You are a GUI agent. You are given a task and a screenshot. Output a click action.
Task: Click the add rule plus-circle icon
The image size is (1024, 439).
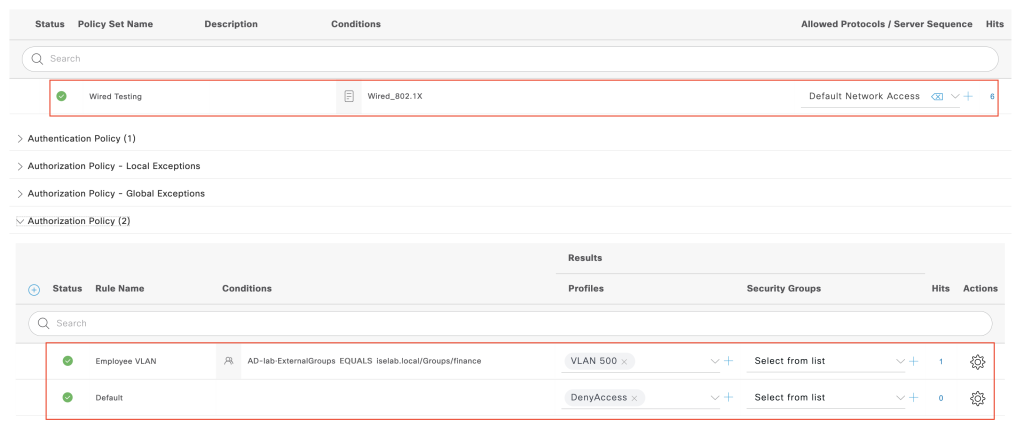[x=34, y=290]
